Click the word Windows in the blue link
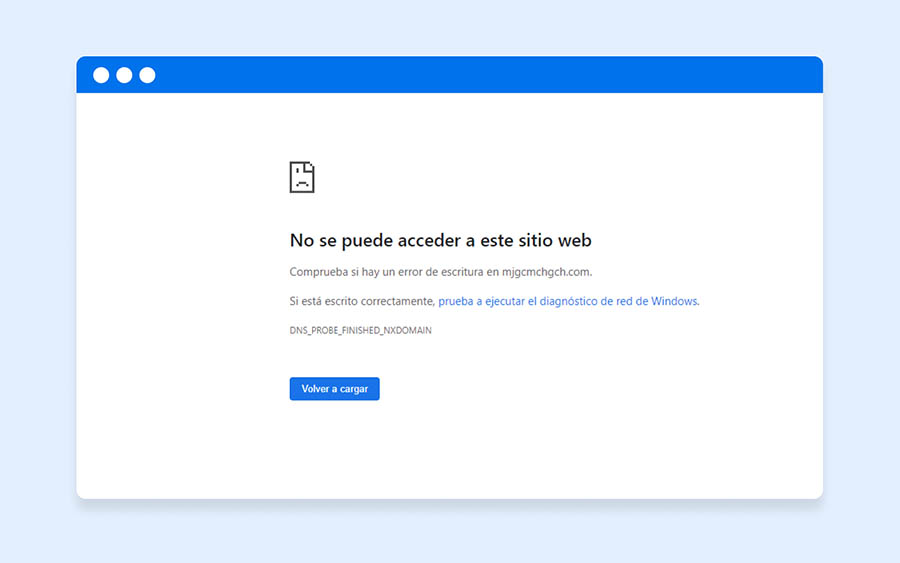This screenshot has height=563, width=900. [674, 301]
